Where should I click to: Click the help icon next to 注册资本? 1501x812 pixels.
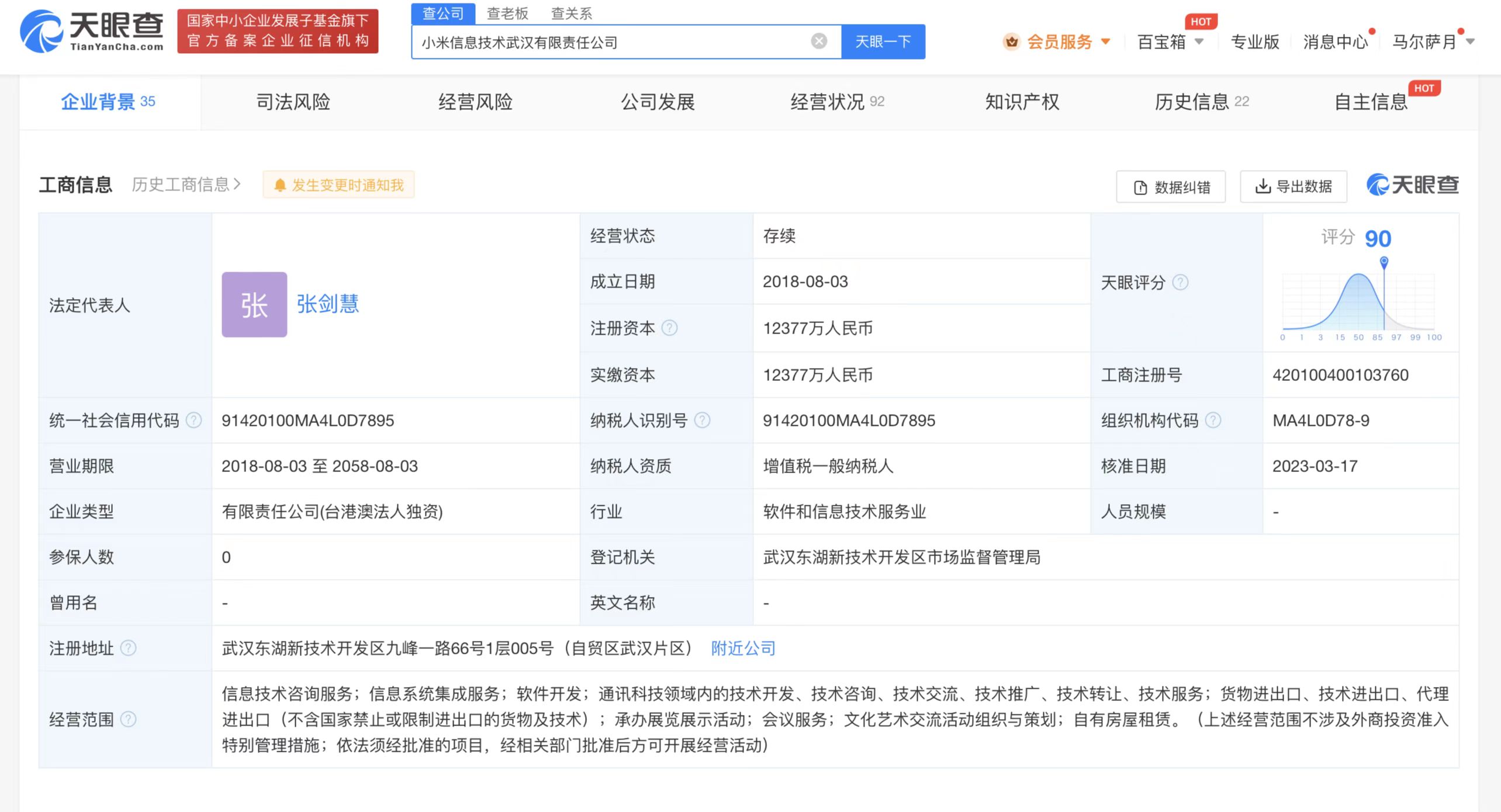tap(669, 328)
